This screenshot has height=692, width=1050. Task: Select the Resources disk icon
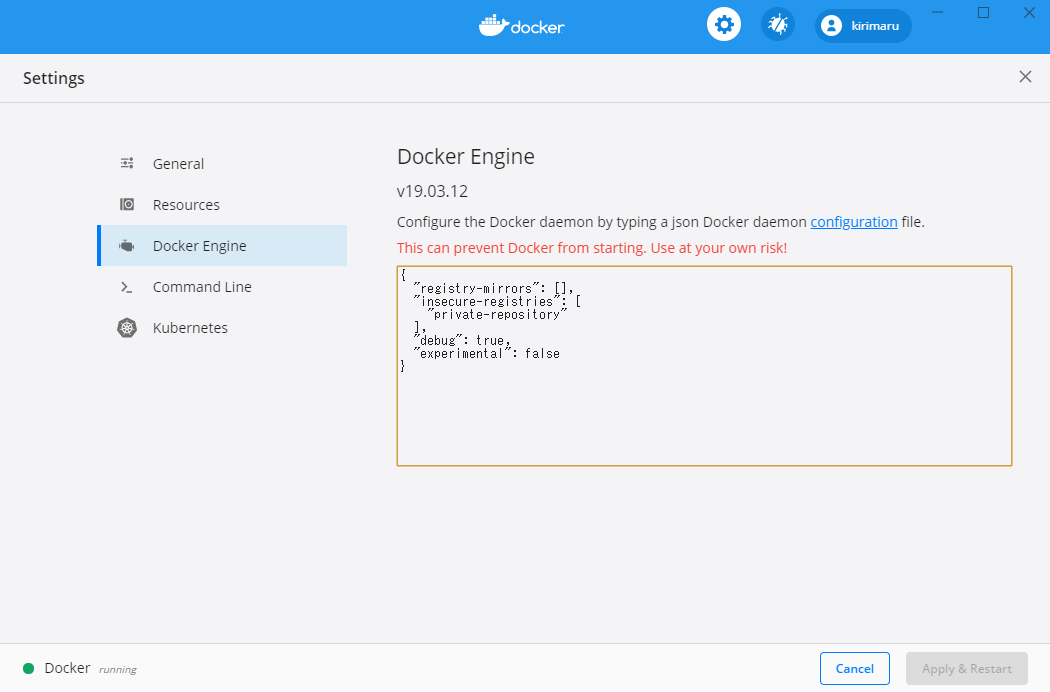tap(127, 204)
